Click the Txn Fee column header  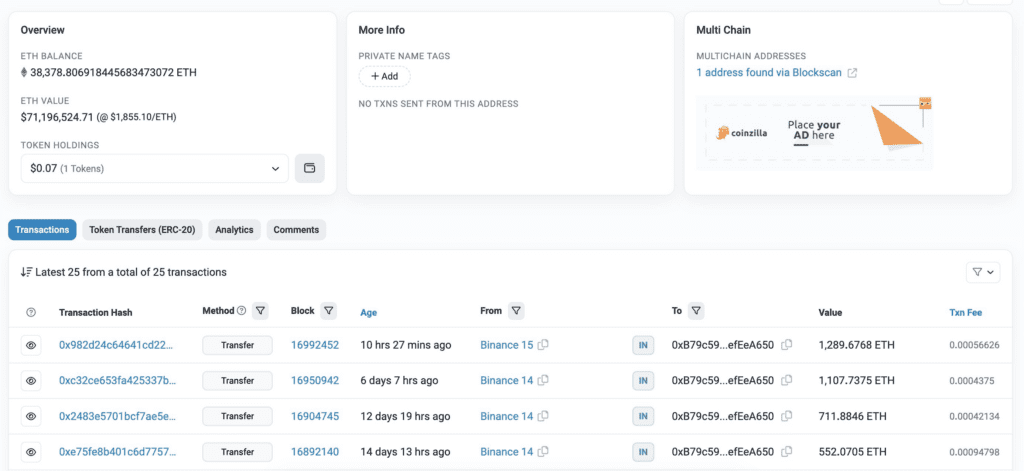pyautogui.click(x=965, y=312)
